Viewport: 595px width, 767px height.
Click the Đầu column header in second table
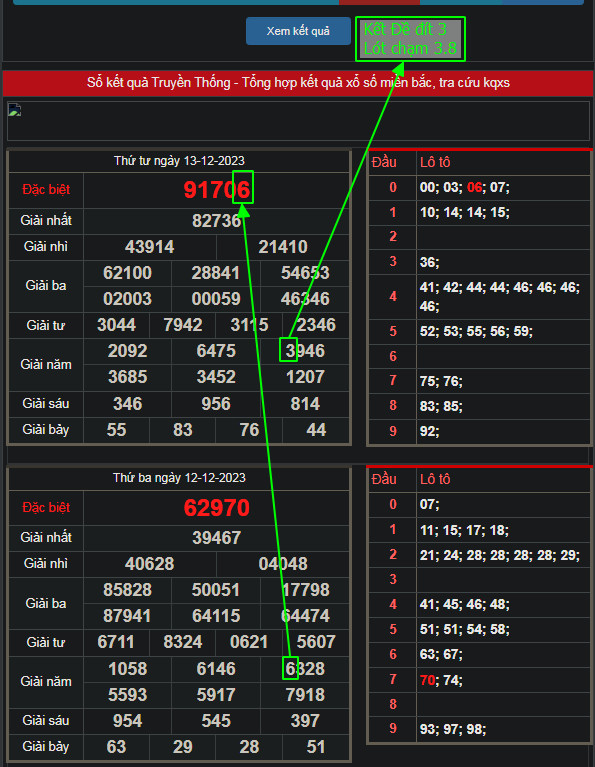click(384, 479)
